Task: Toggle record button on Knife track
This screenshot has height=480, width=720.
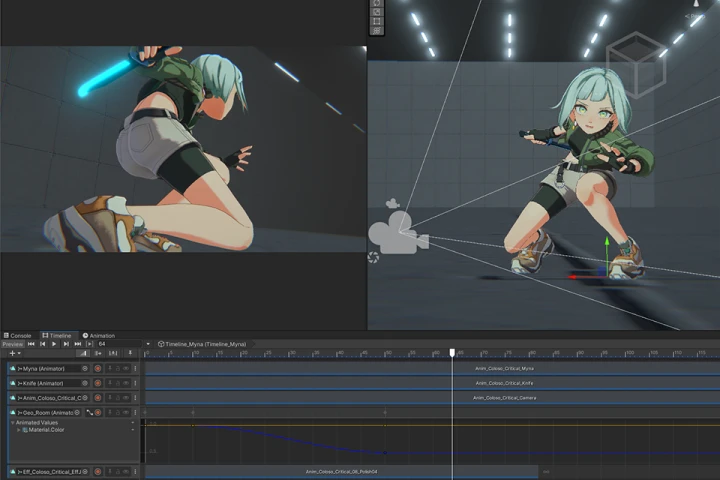Action: (x=98, y=383)
